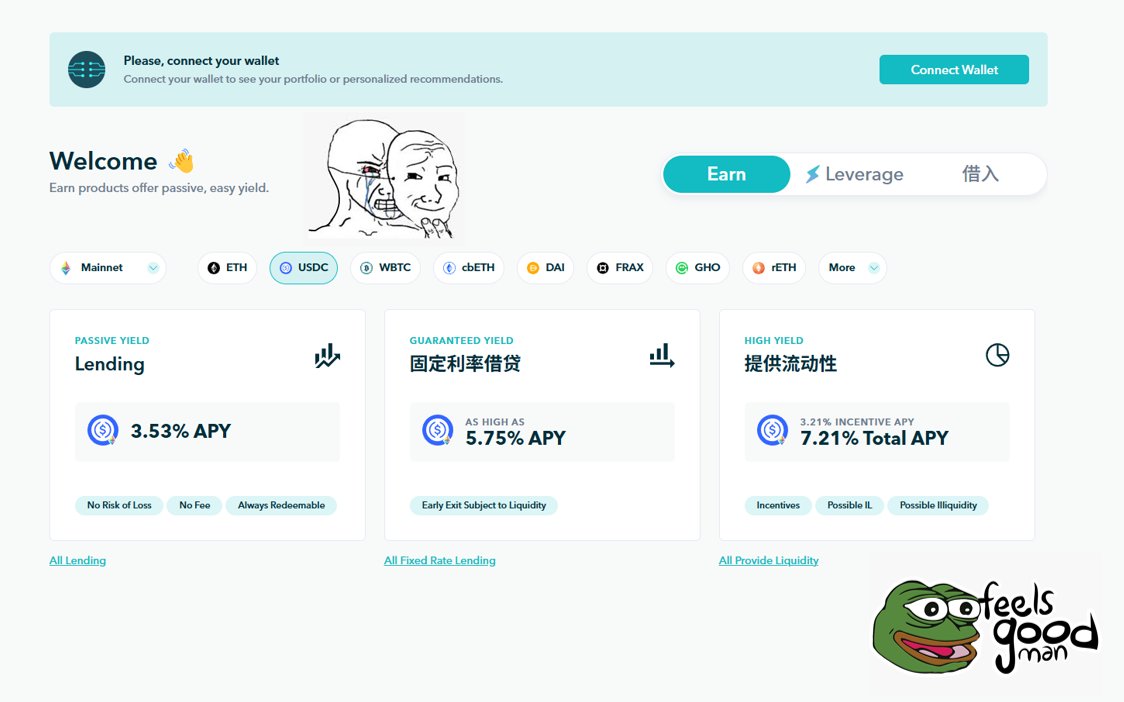The height and width of the screenshot is (702, 1124).
Task: Click the fixed rate bar chart icon
Action: pos(662,355)
